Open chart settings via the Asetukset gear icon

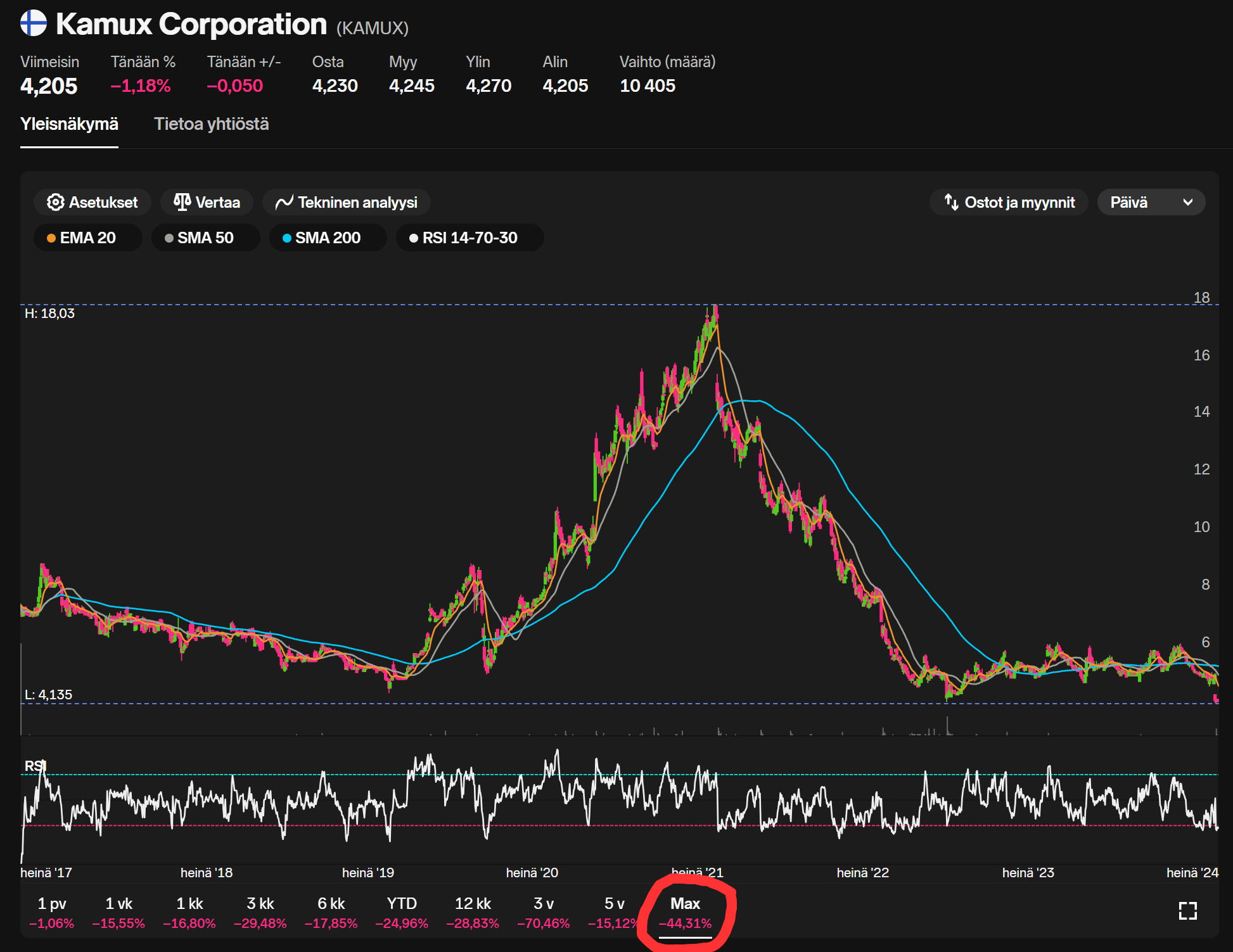click(x=56, y=202)
